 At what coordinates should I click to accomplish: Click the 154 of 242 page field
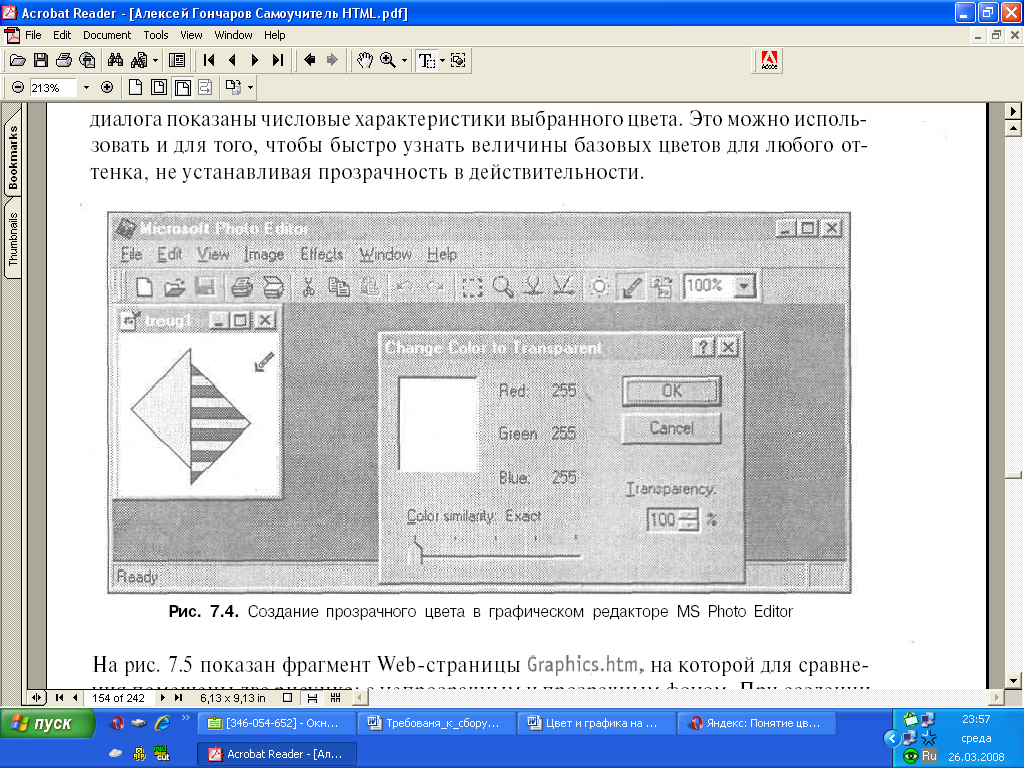pos(118,698)
